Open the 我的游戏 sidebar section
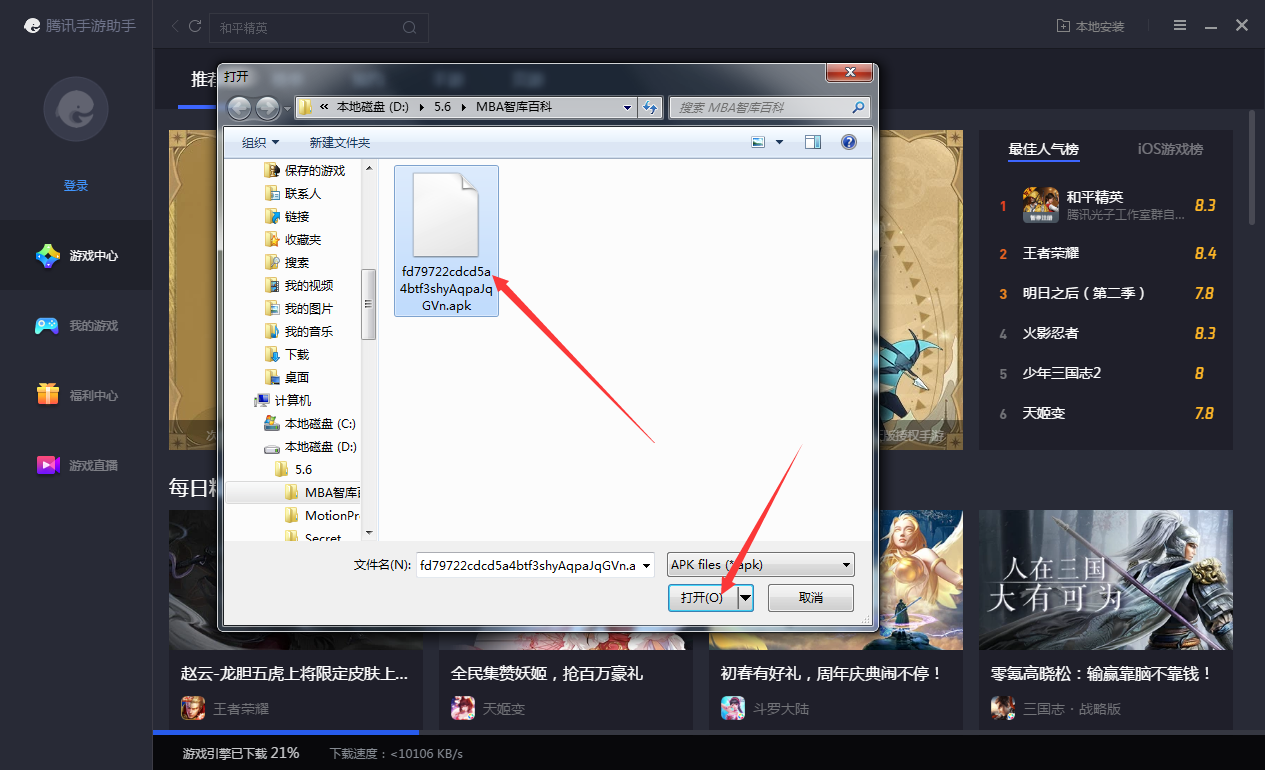This screenshot has width=1265, height=770. tap(76, 325)
